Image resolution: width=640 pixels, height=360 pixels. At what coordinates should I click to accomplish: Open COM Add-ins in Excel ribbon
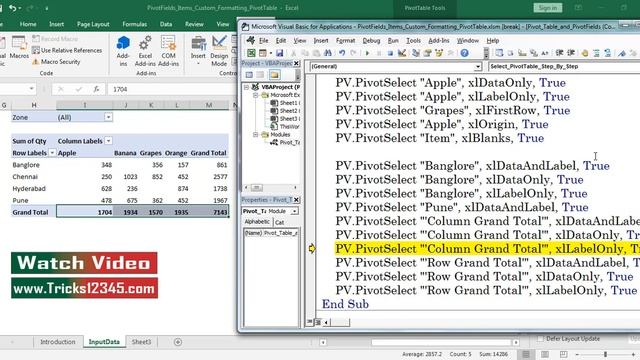(168, 51)
